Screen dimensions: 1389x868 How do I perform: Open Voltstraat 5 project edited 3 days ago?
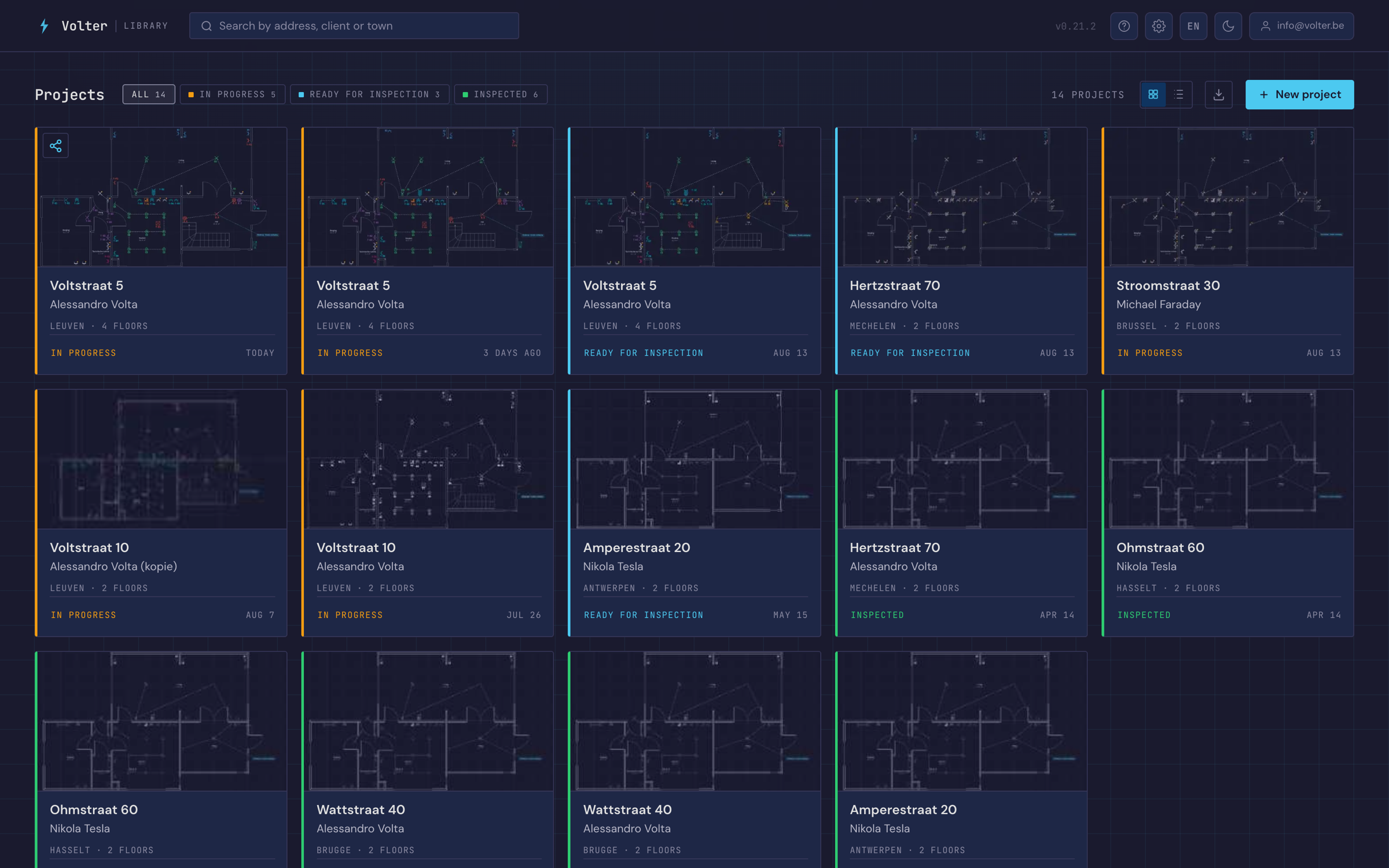coord(428,251)
